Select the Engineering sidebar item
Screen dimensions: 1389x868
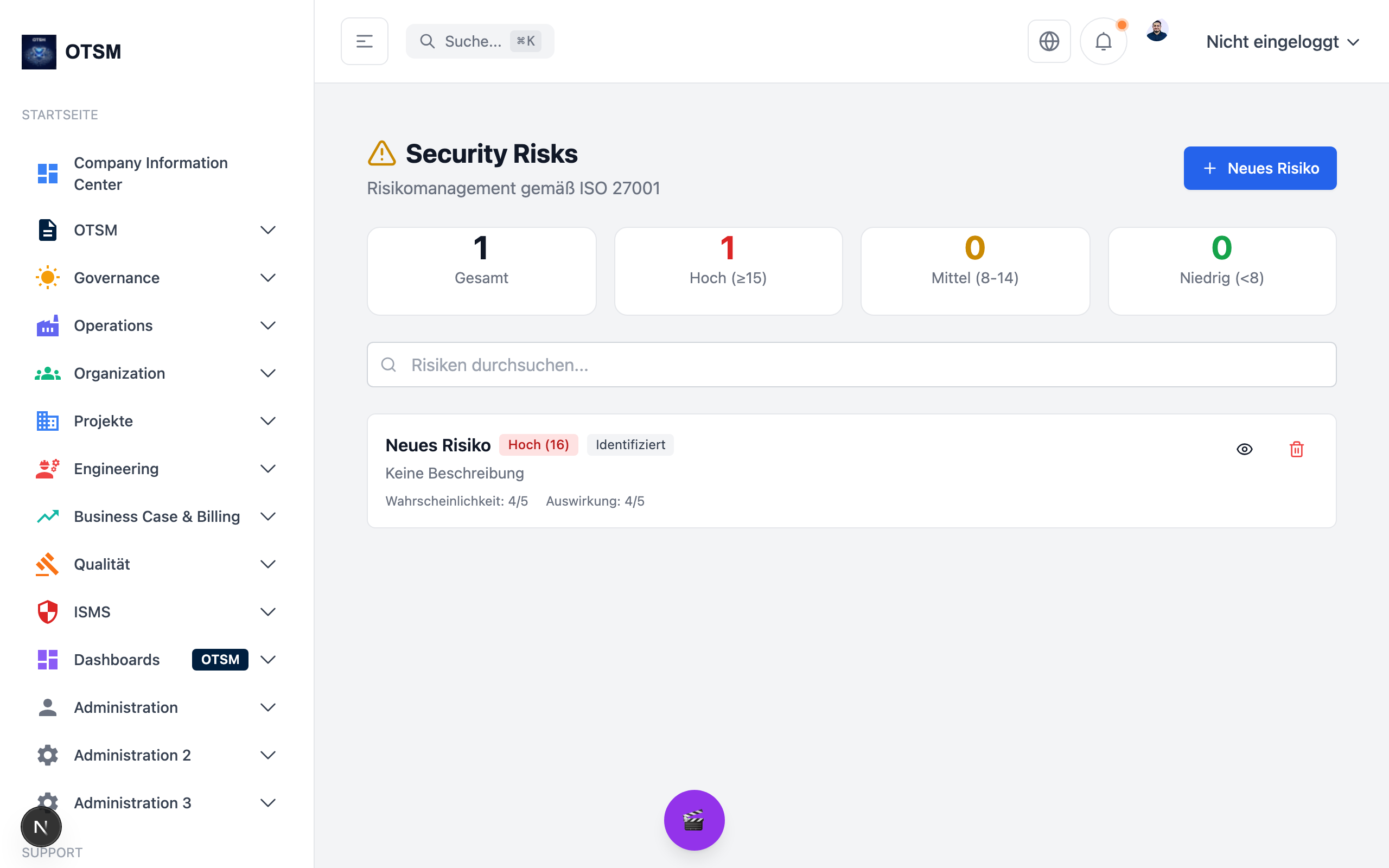click(117, 469)
